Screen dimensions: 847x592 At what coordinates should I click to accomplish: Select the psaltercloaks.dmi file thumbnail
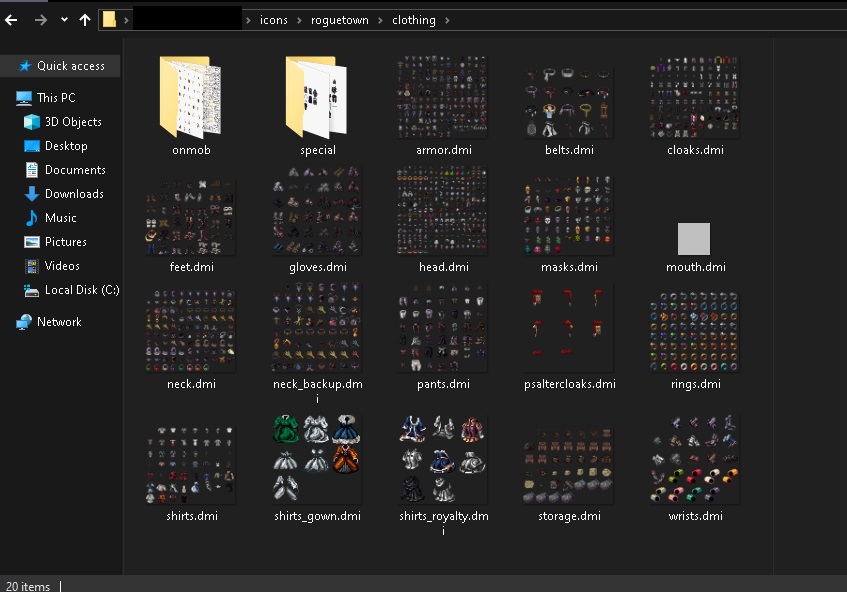pyautogui.click(x=568, y=327)
